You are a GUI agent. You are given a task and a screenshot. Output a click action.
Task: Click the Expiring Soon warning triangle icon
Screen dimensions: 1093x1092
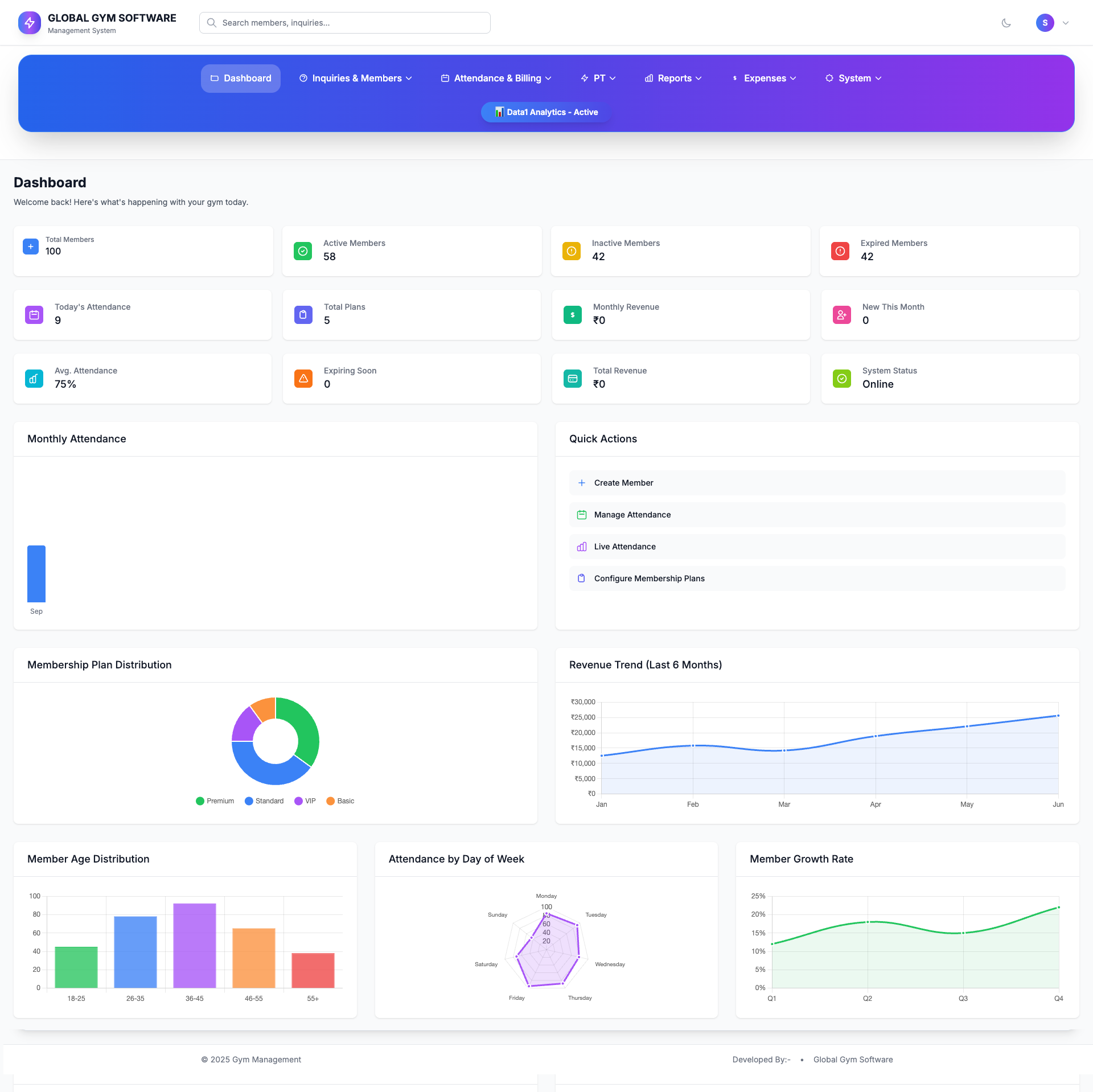point(303,378)
